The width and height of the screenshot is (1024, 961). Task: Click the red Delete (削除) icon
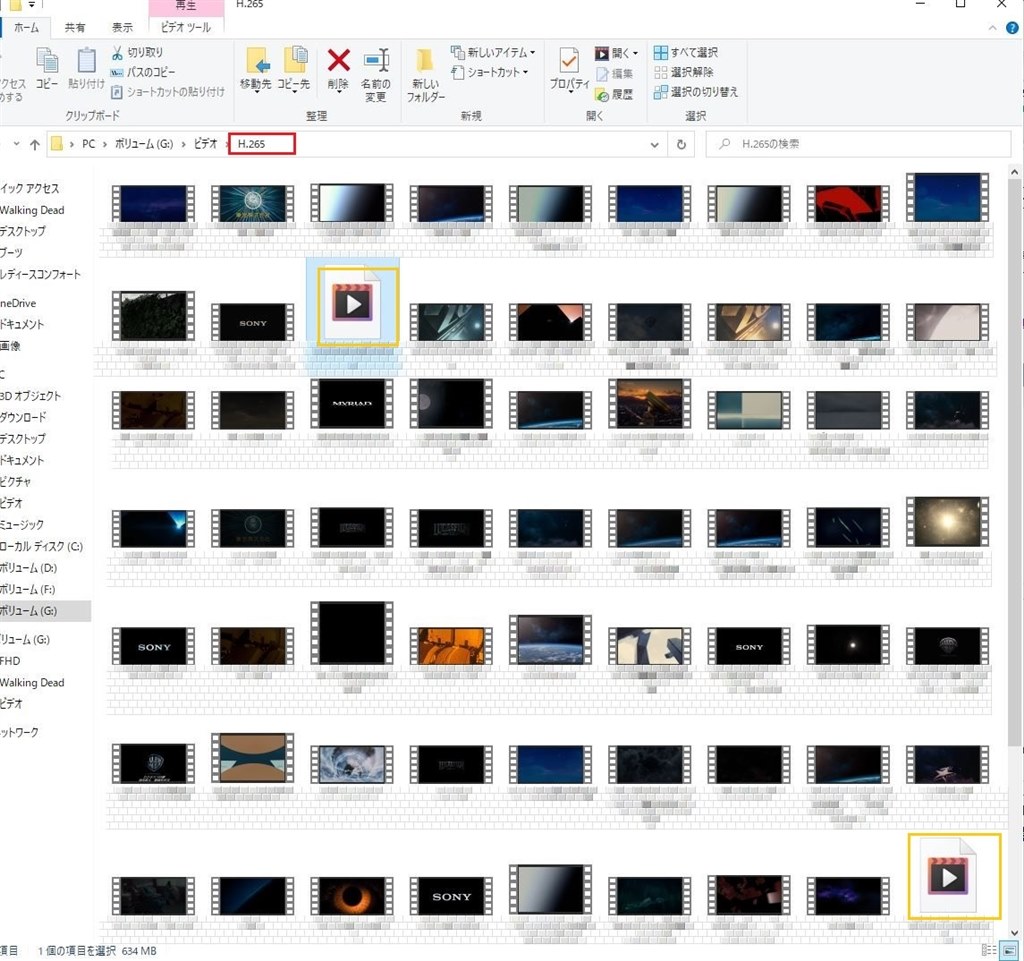(x=338, y=61)
